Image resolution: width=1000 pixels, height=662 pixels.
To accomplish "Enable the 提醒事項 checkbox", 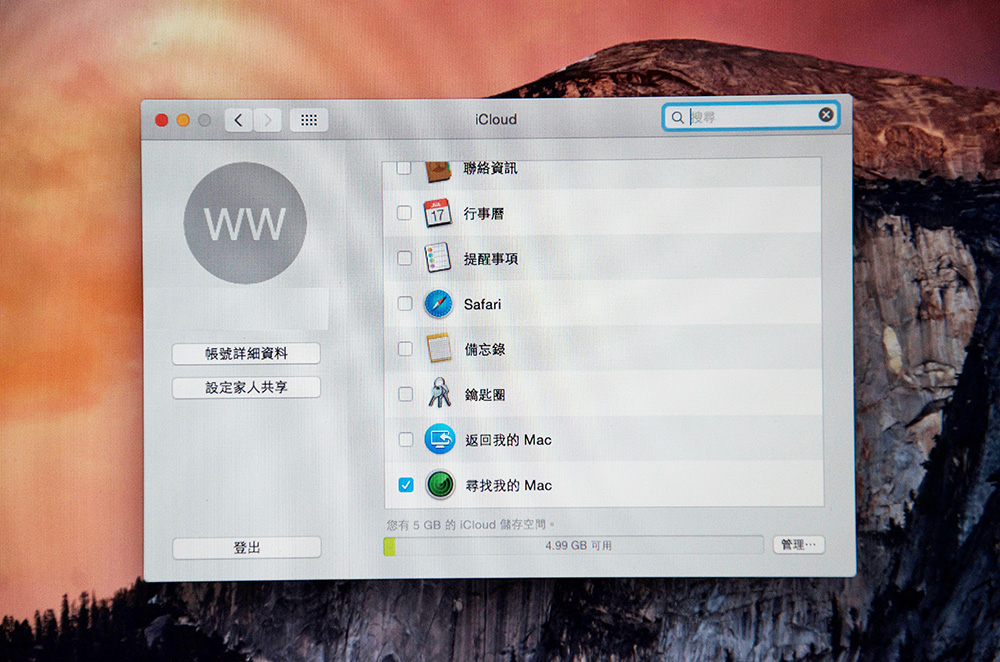I will pos(404,258).
